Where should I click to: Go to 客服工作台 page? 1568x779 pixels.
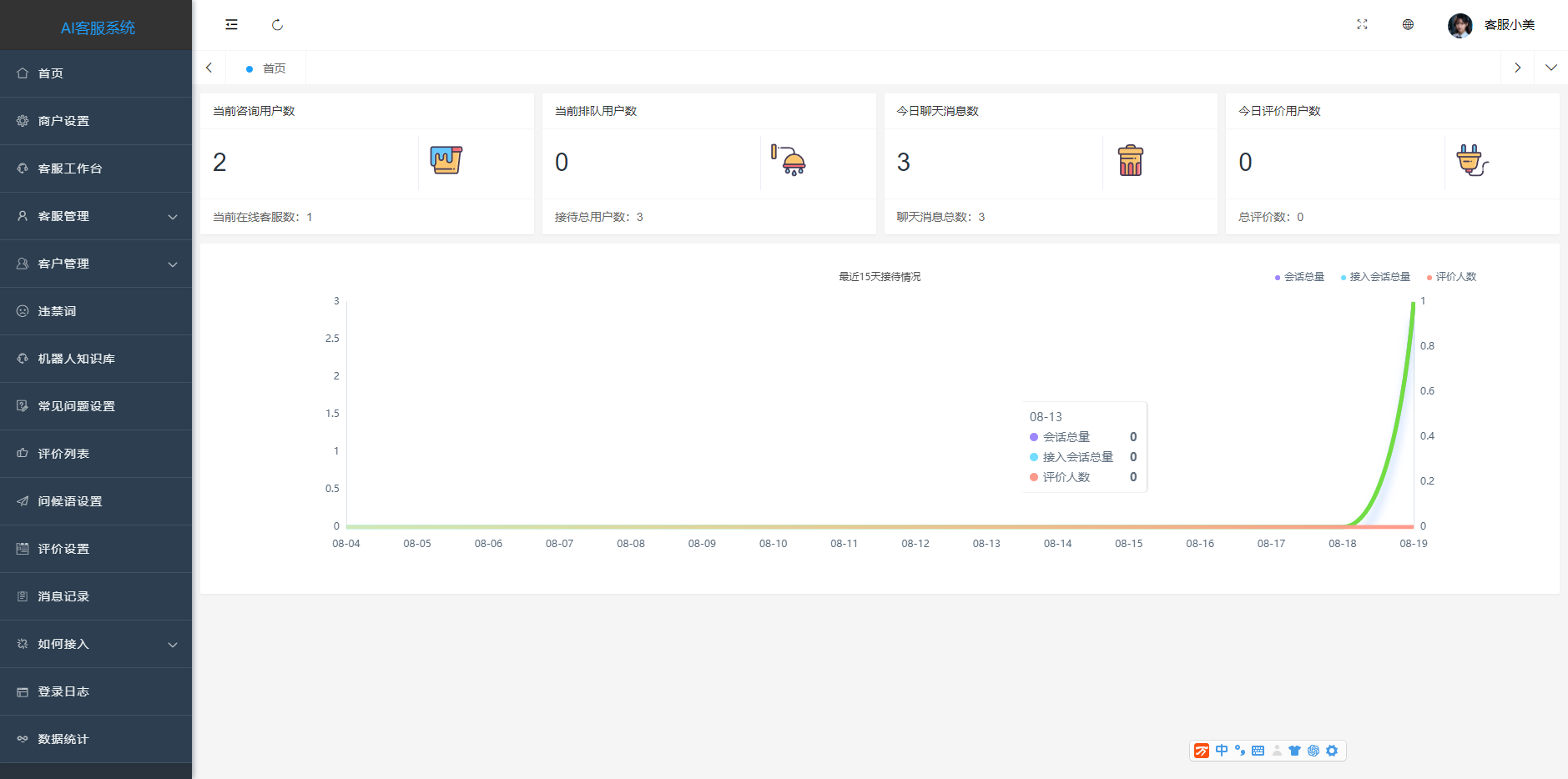[70, 168]
